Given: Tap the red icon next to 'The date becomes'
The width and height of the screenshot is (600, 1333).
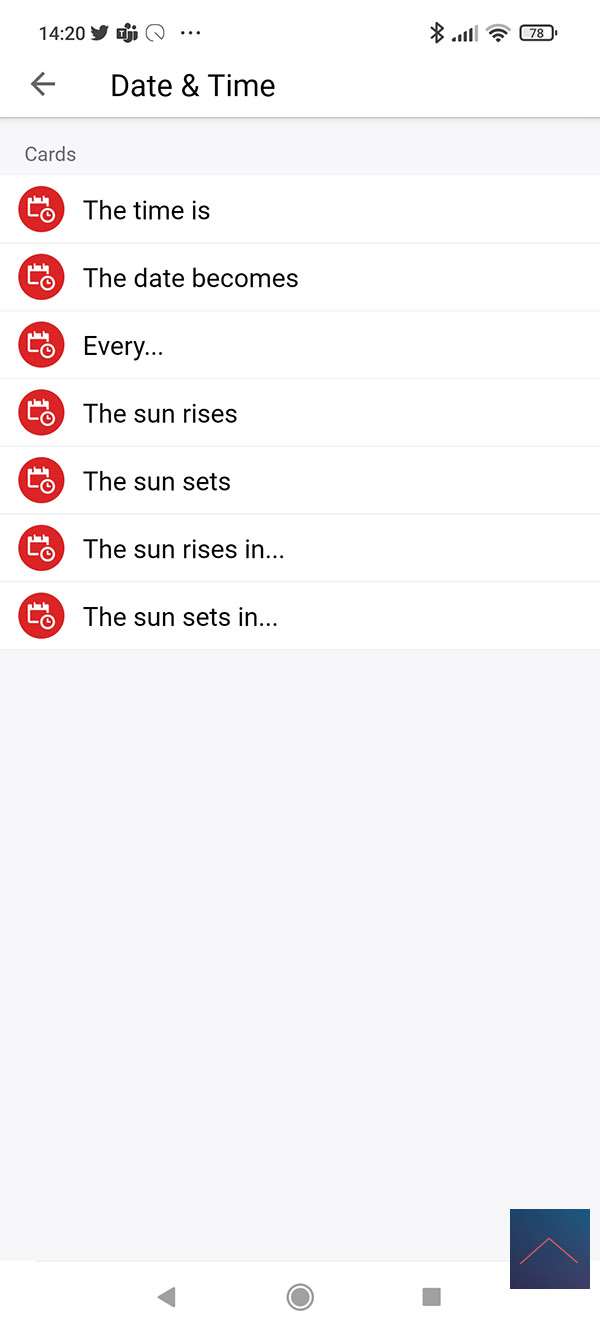Looking at the screenshot, I should [41, 278].
